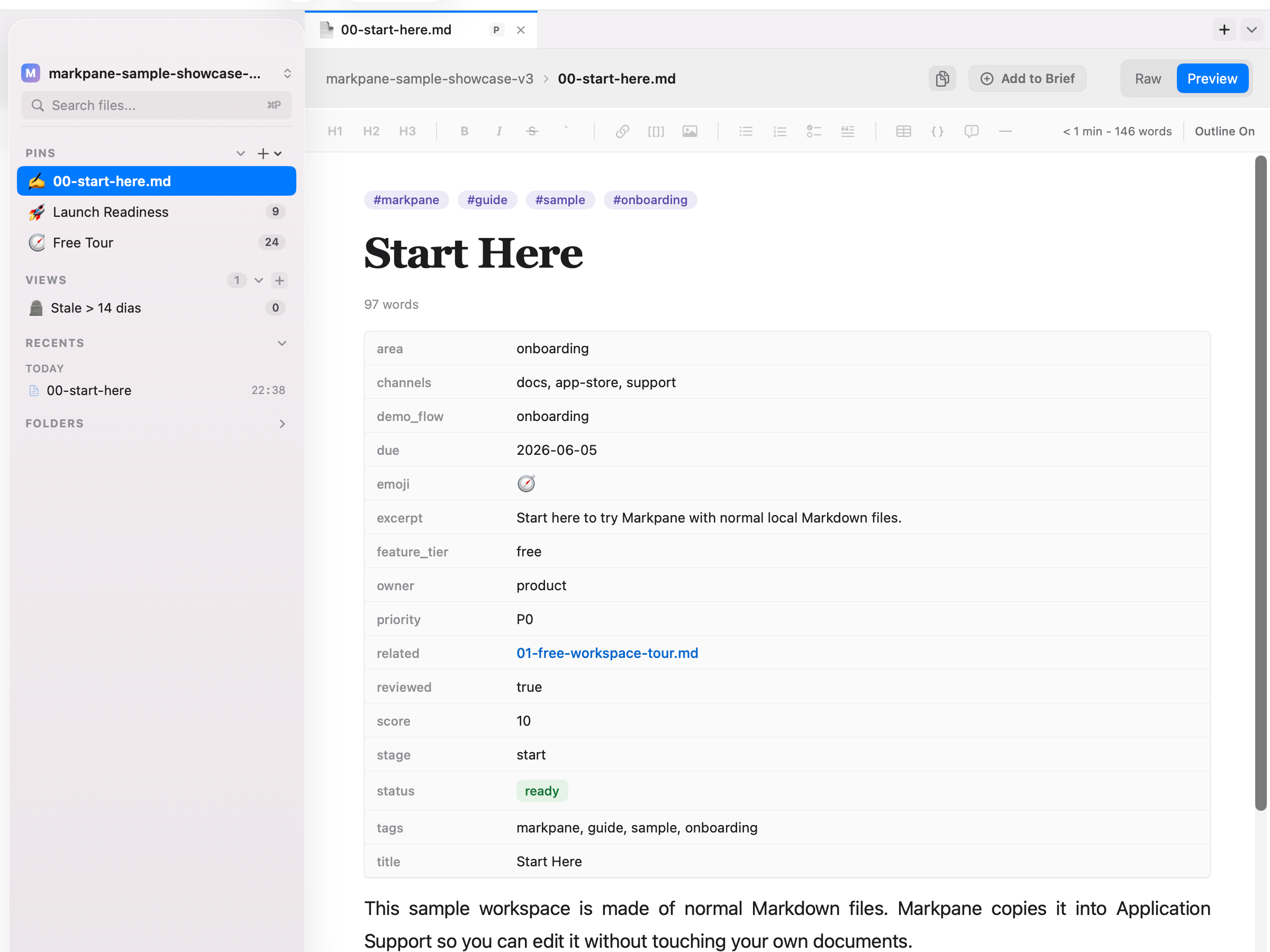The height and width of the screenshot is (952, 1270).
Task: Click the word count indicator
Action: pos(1117,131)
